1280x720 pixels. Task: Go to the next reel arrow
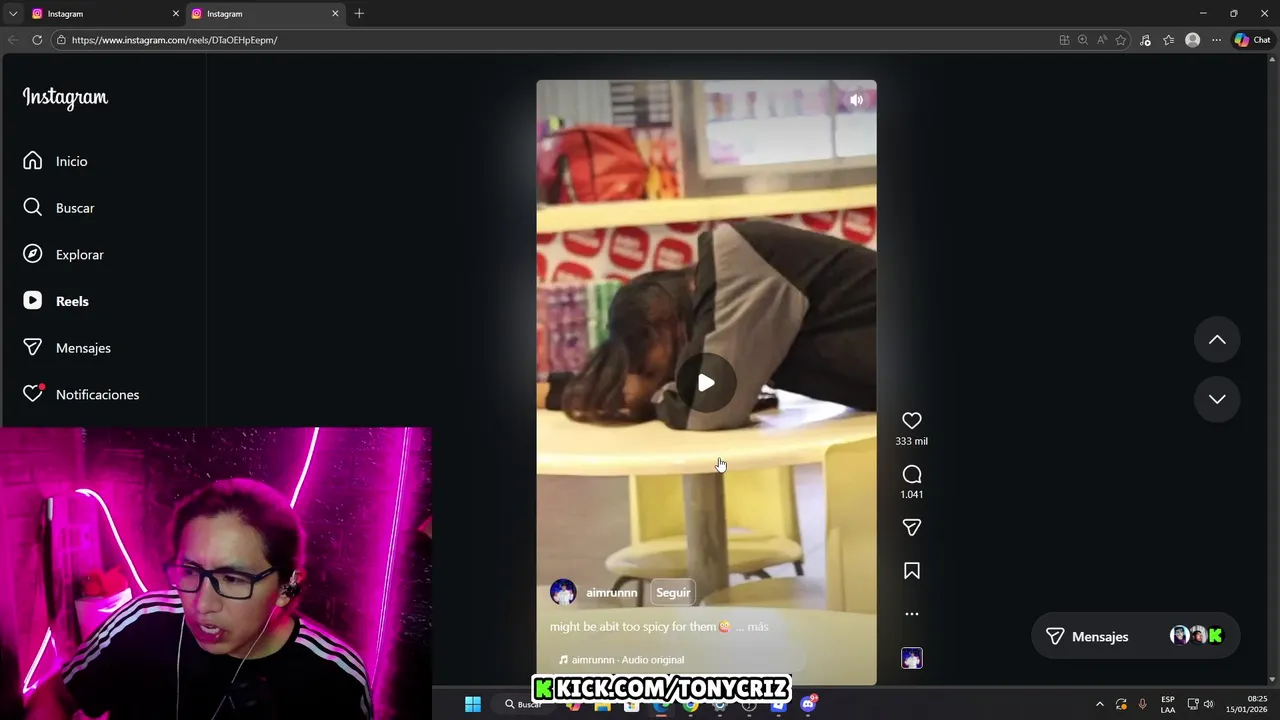click(x=1217, y=399)
